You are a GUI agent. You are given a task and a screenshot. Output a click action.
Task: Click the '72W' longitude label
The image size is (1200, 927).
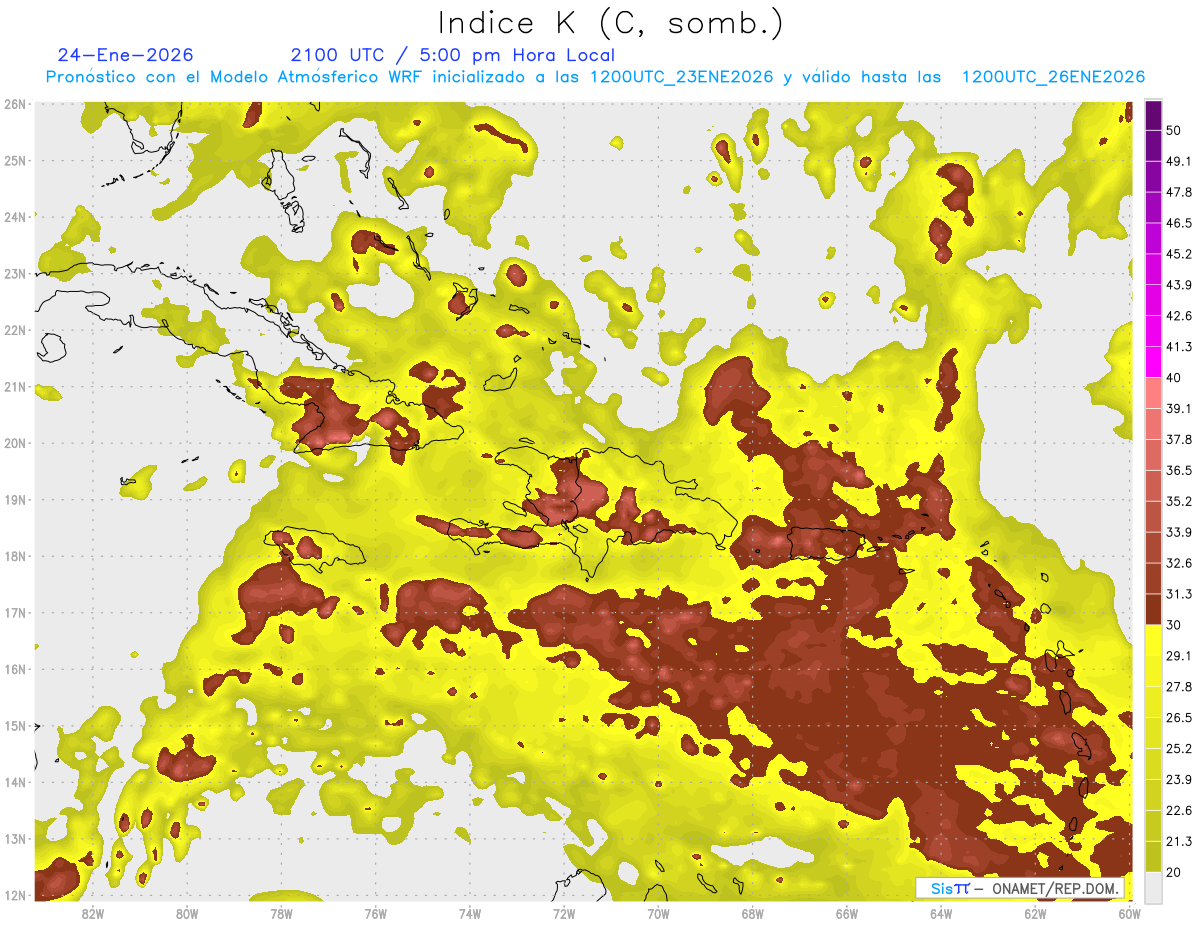tap(564, 914)
